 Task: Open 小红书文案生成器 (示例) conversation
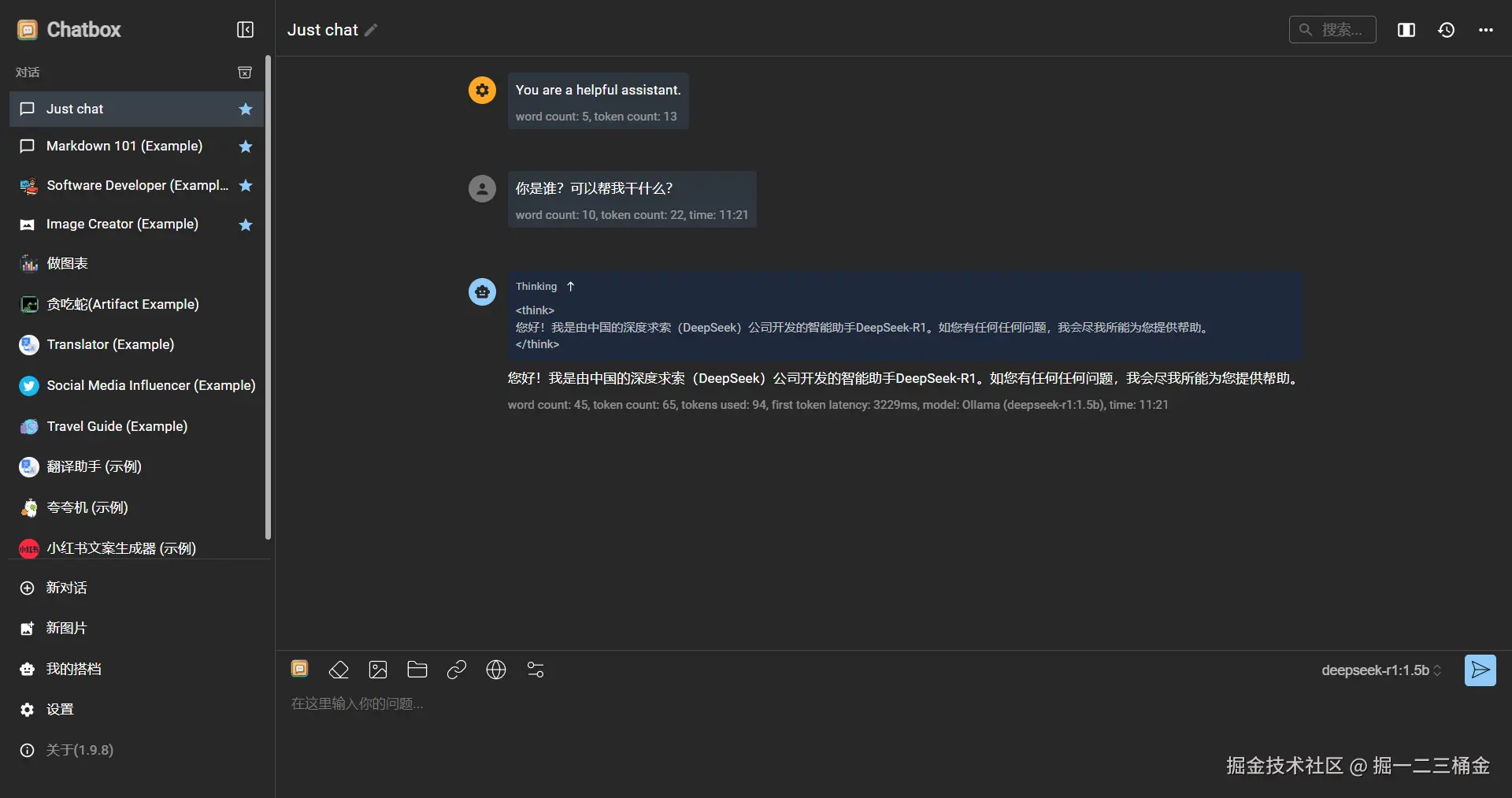coord(136,548)
